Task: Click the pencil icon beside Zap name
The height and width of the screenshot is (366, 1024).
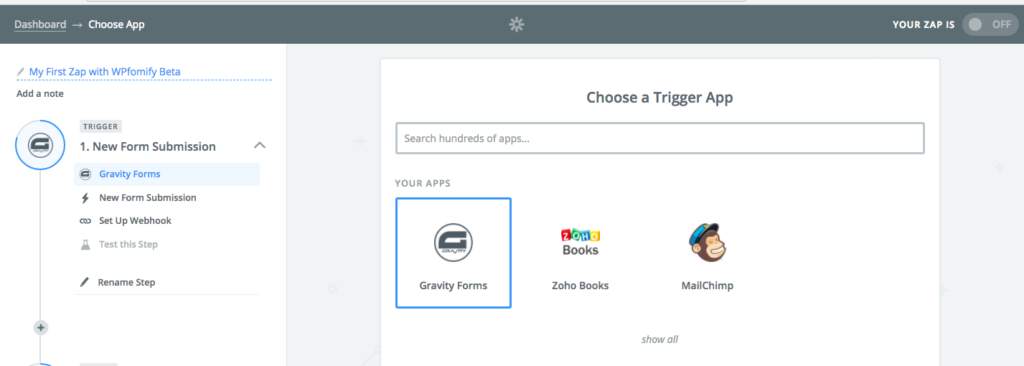Action: point(21,72)
